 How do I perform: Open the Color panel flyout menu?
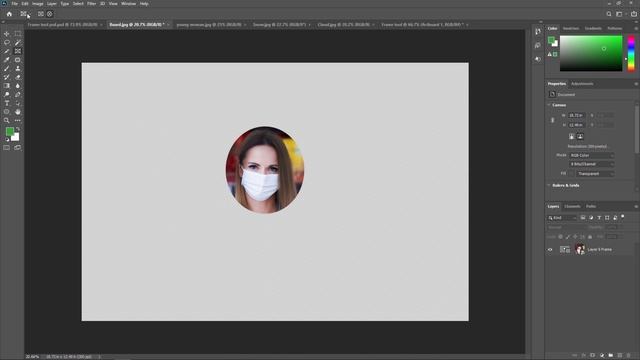[x=636, y=29]
